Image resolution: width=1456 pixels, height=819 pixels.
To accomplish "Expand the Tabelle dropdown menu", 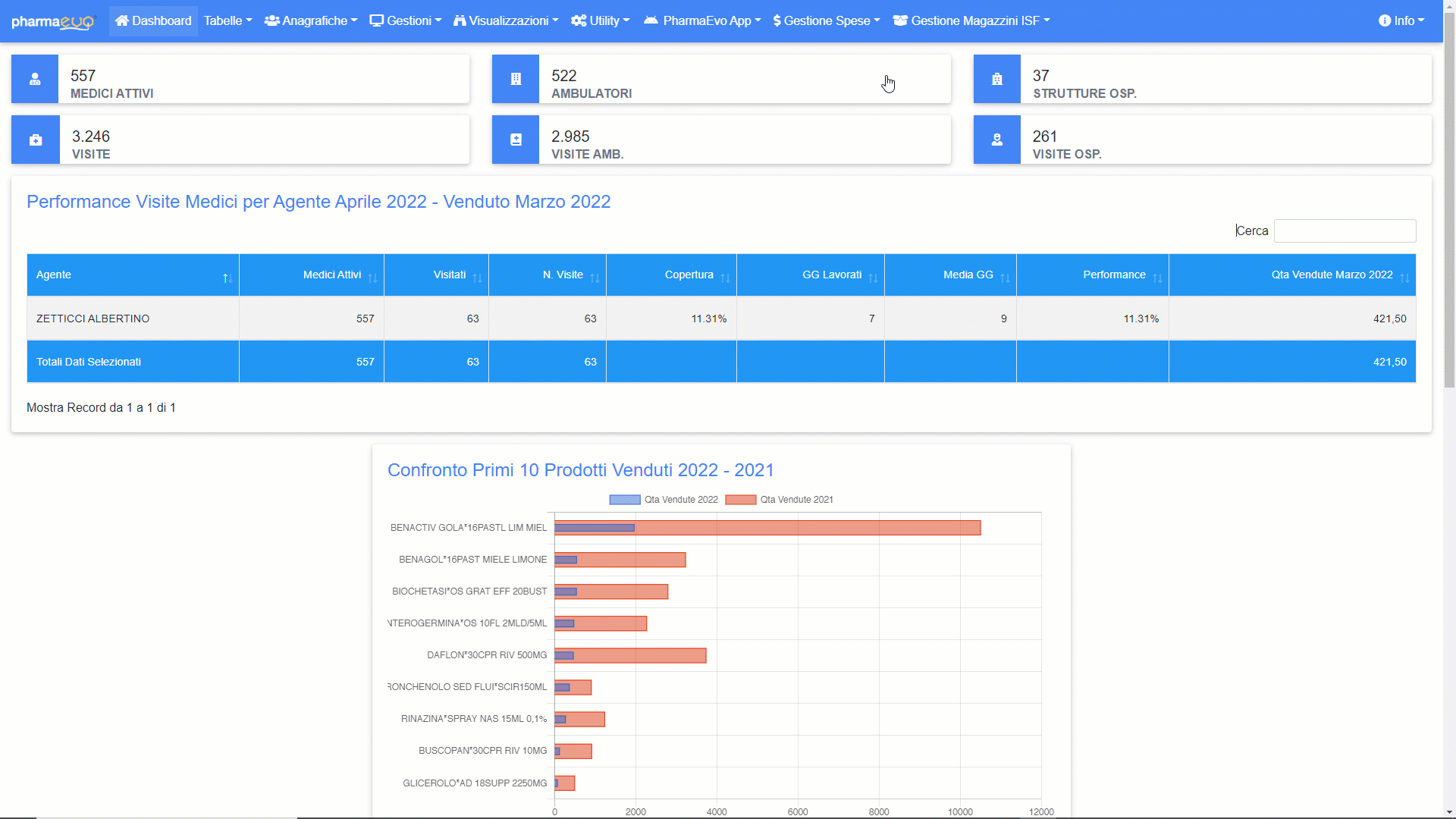I will 227,21.
